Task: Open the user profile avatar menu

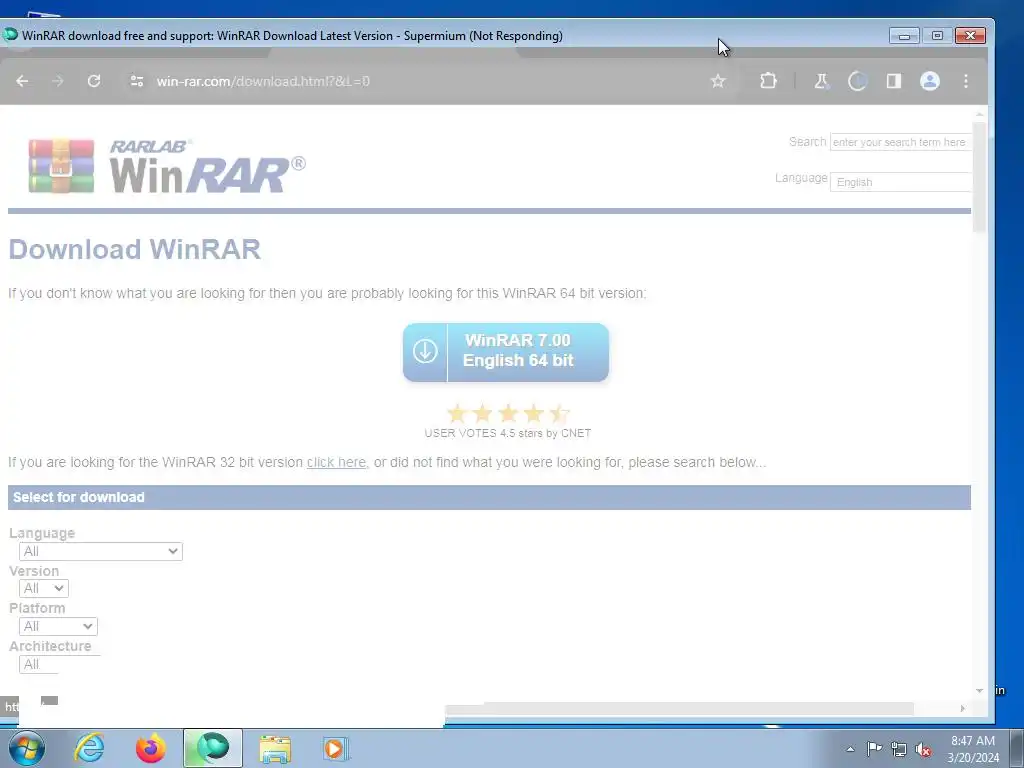Action: [x=929, y=81]
